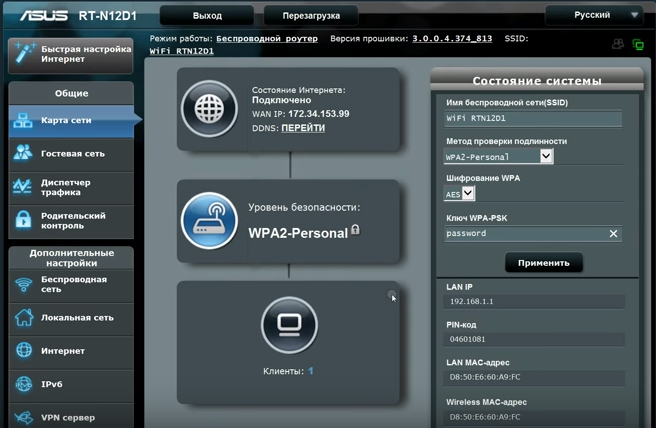Open Диспетчер трафика in the sidebar
Image resolution: width=656 pixels, height=428 pixels.
pyautogui.click(x=68, y=187)
